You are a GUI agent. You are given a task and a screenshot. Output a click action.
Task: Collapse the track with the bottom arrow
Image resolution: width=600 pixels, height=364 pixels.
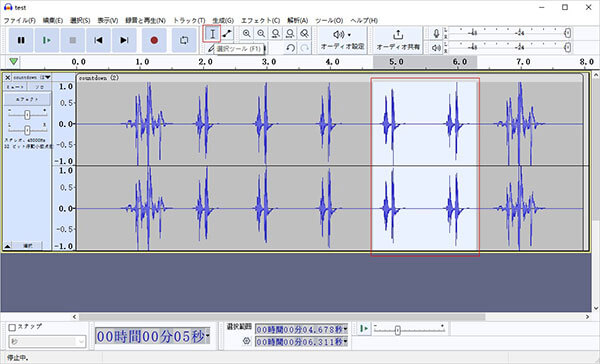point(8,246)
